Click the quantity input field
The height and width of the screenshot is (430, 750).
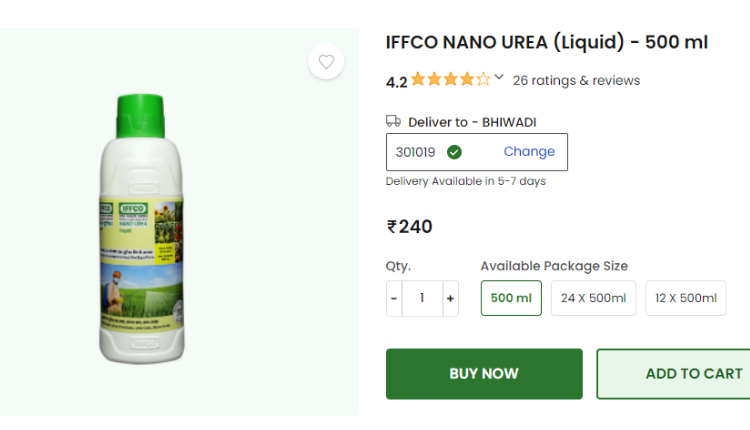(422, 298)
